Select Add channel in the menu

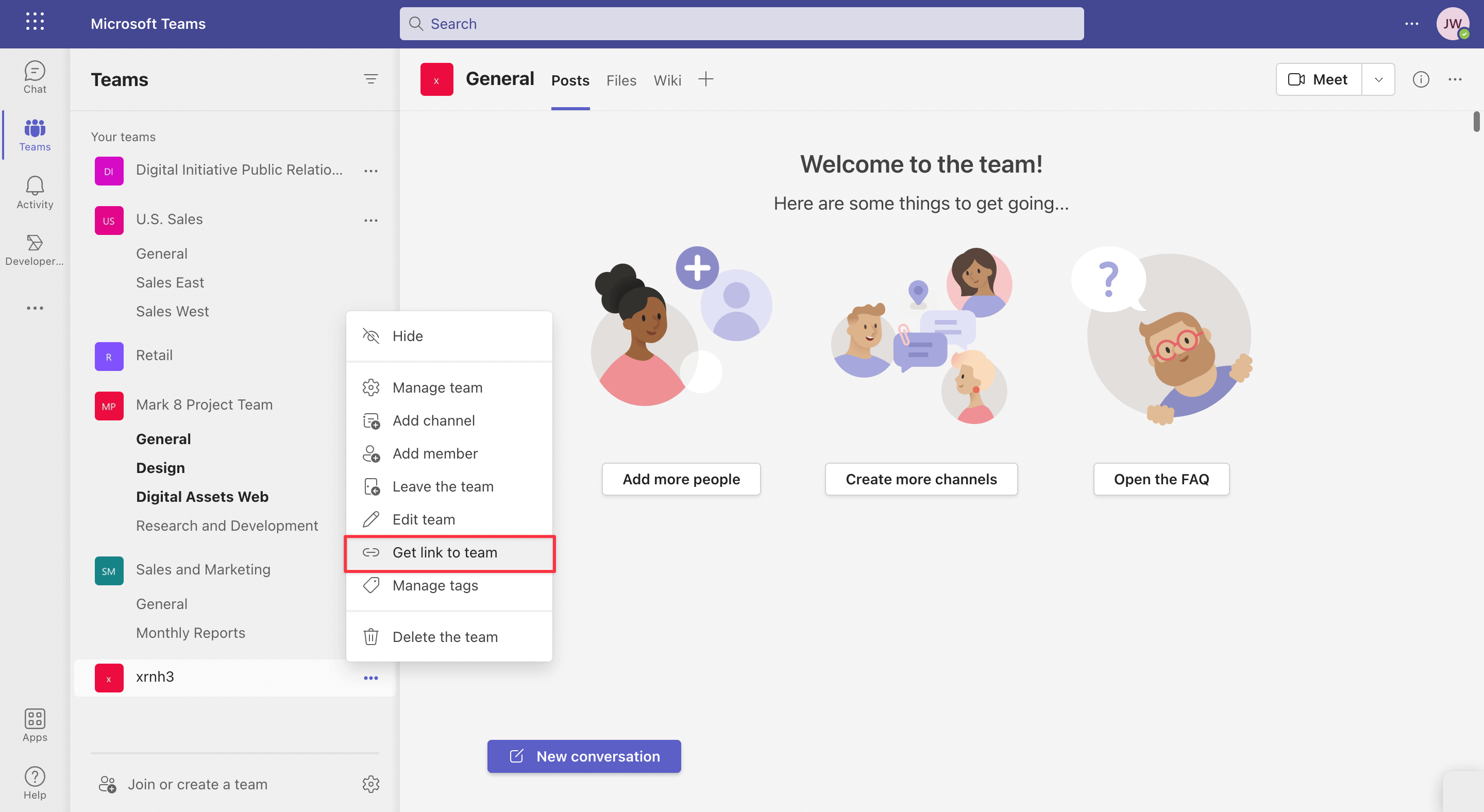[449, 420]
